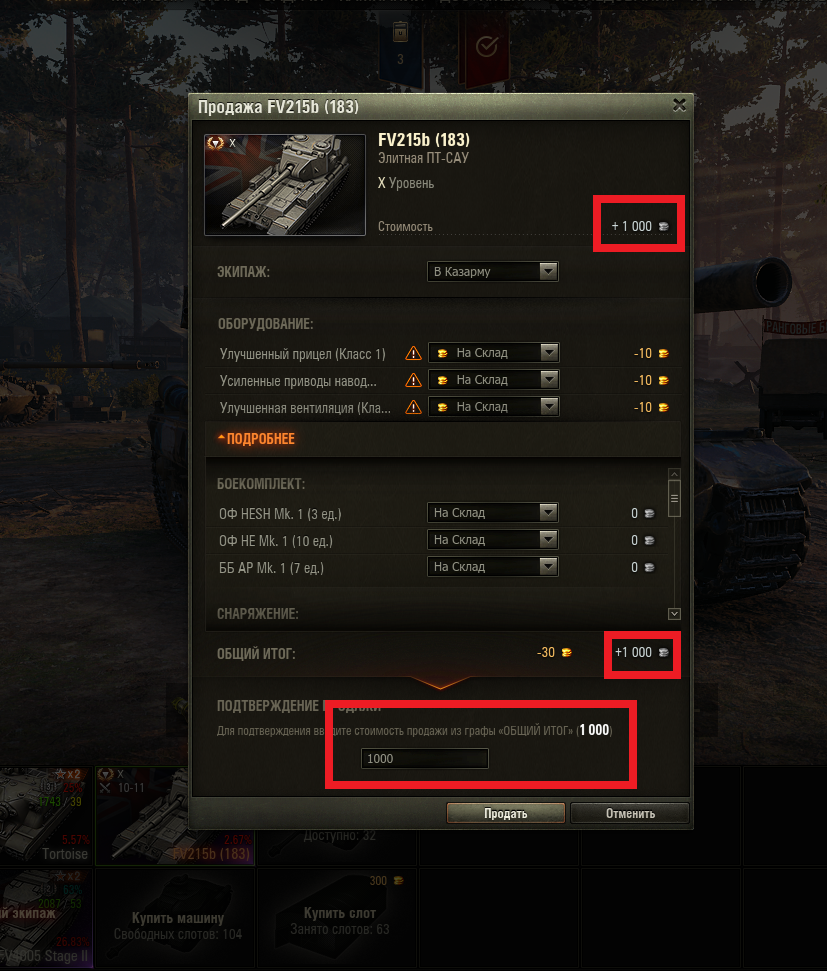
Task: Click warning icon beside Улучшенный прицел
Action: [413, 353]
